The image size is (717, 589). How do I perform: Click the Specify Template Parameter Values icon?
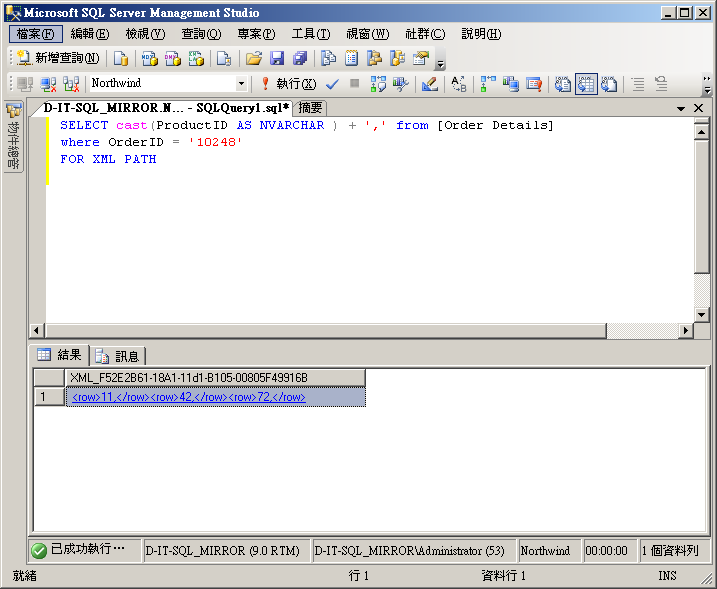(x=459, y=84)
